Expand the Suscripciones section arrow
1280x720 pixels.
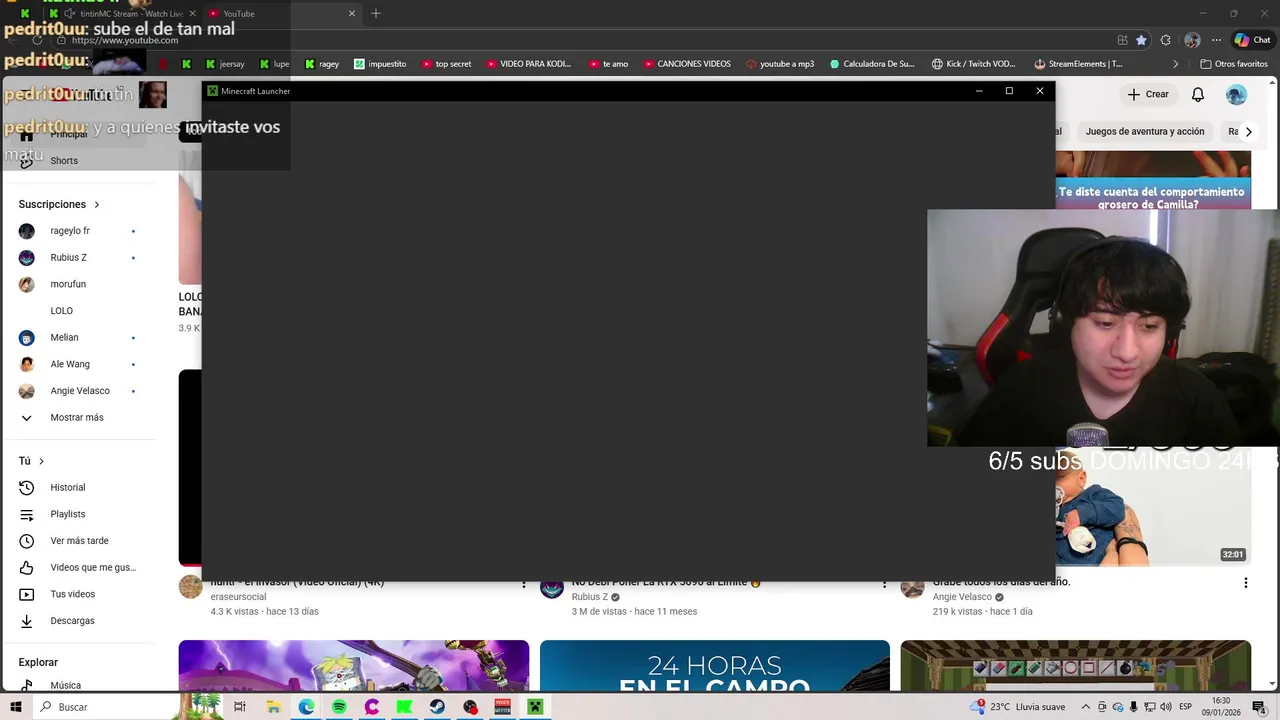point(97,204)
